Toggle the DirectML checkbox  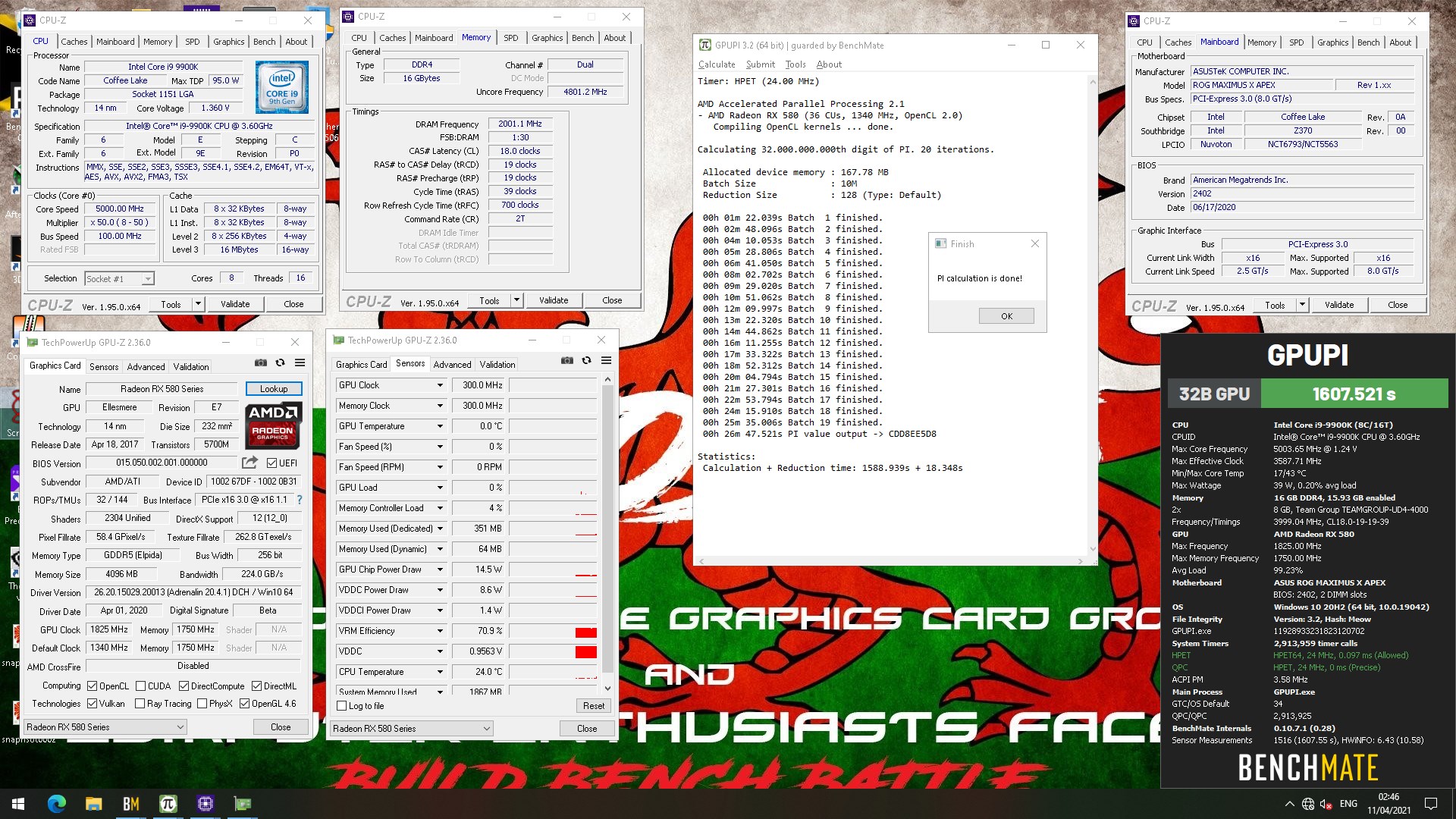[256, 686]
